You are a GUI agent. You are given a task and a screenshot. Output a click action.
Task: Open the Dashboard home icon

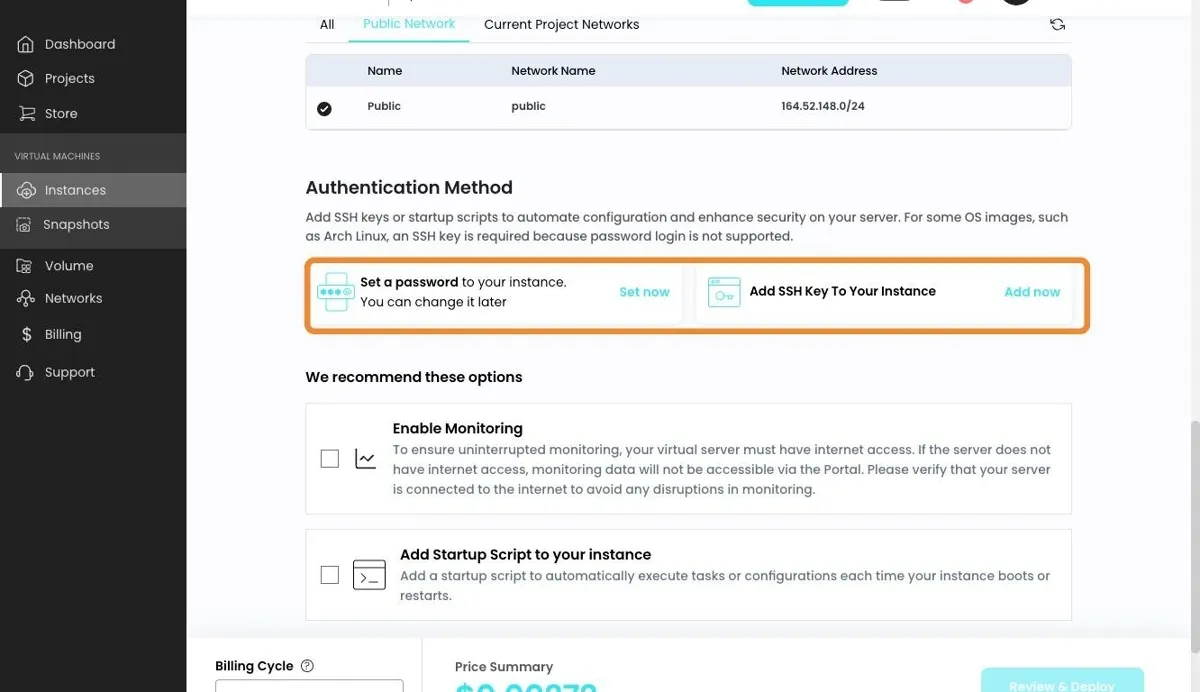coord(26,44)
